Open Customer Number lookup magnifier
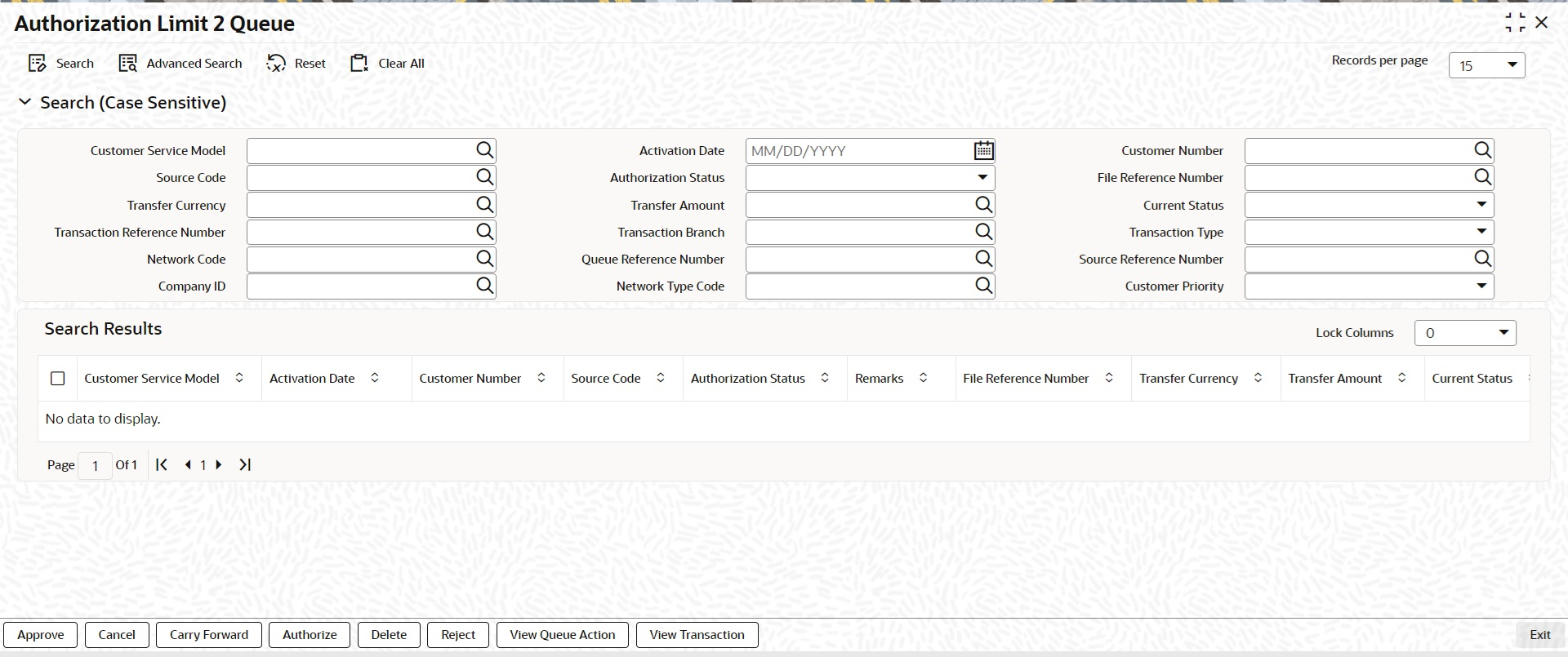 1483,150
